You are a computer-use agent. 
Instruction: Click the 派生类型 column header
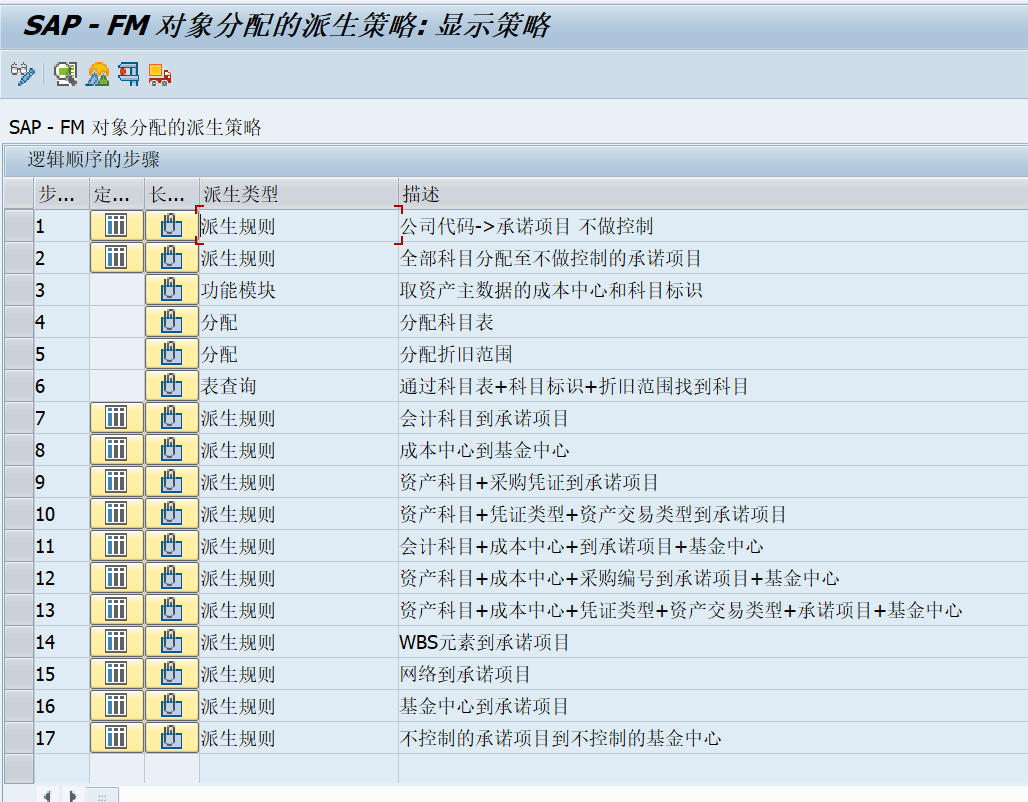[x=298, y=194]
